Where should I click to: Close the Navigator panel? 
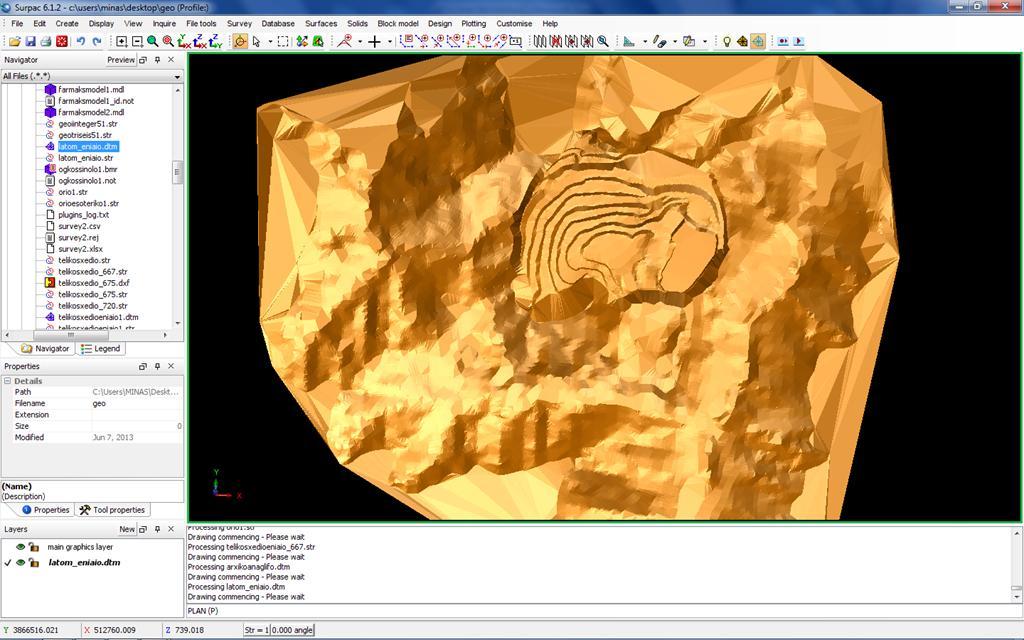tap(171, 59)
